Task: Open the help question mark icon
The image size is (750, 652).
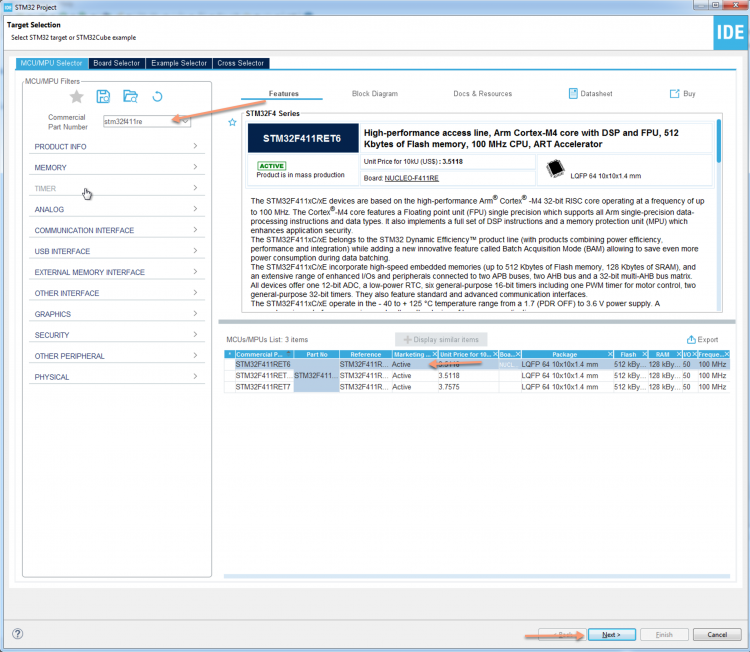Action: 18,634
